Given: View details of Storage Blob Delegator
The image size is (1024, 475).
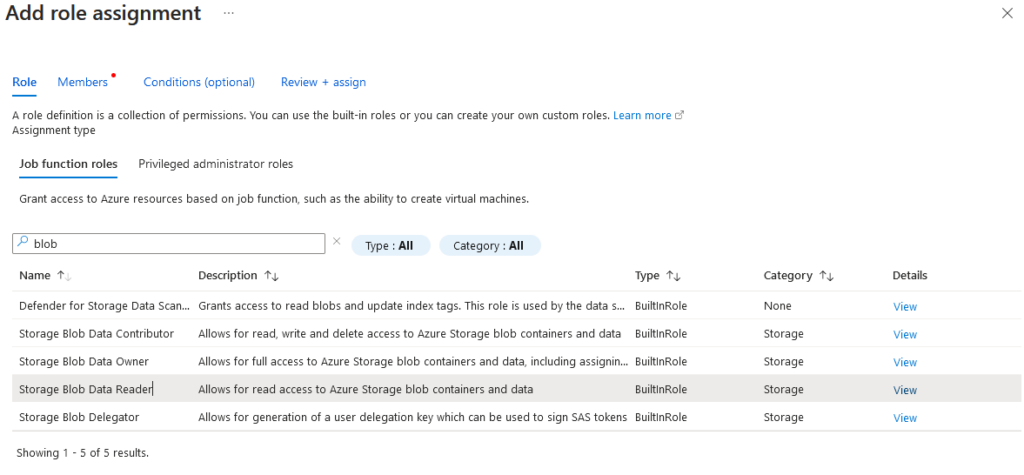Looking at the screenshot, I should tap(904, 418).
